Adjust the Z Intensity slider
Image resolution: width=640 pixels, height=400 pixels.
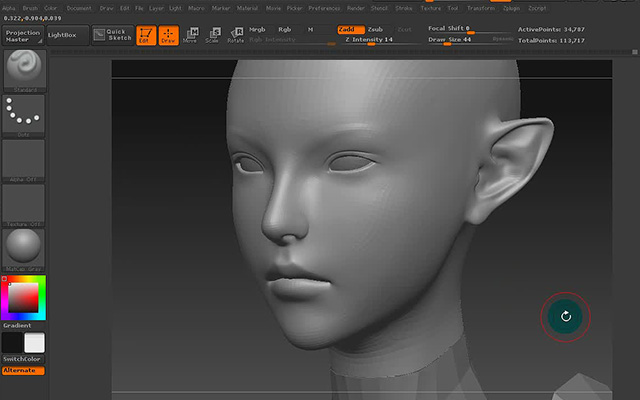coord(382,40)
